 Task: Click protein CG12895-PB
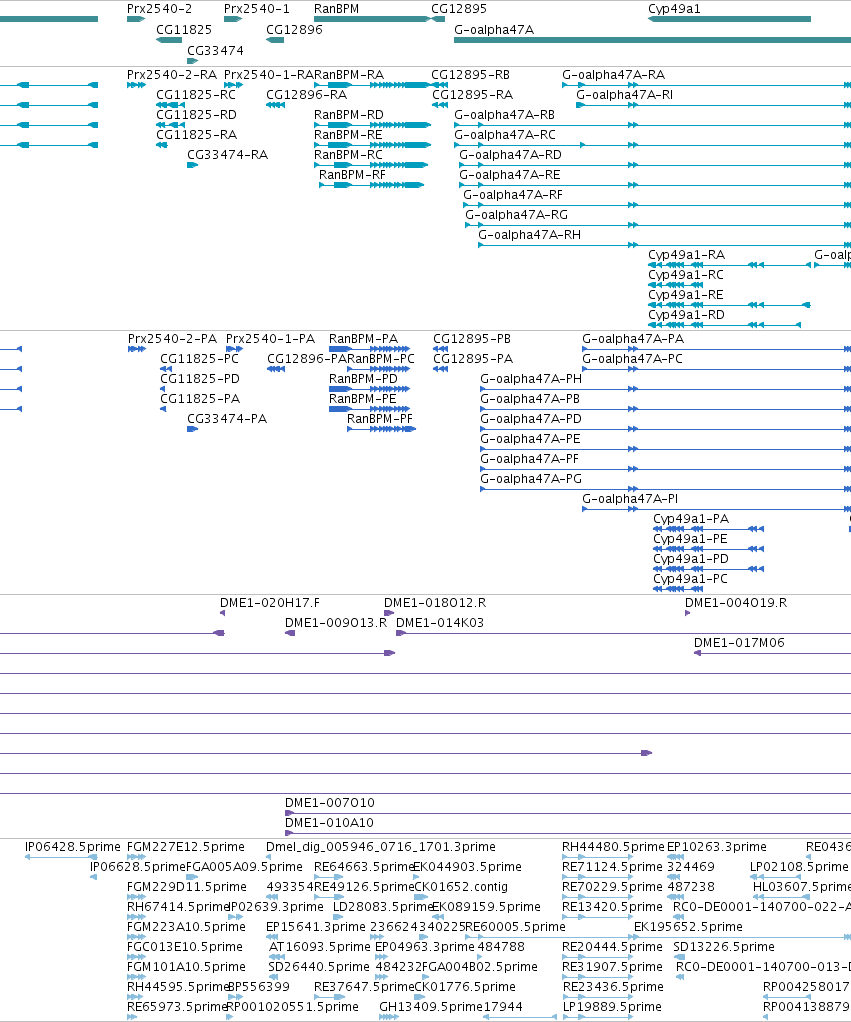[x=472, y=340]
